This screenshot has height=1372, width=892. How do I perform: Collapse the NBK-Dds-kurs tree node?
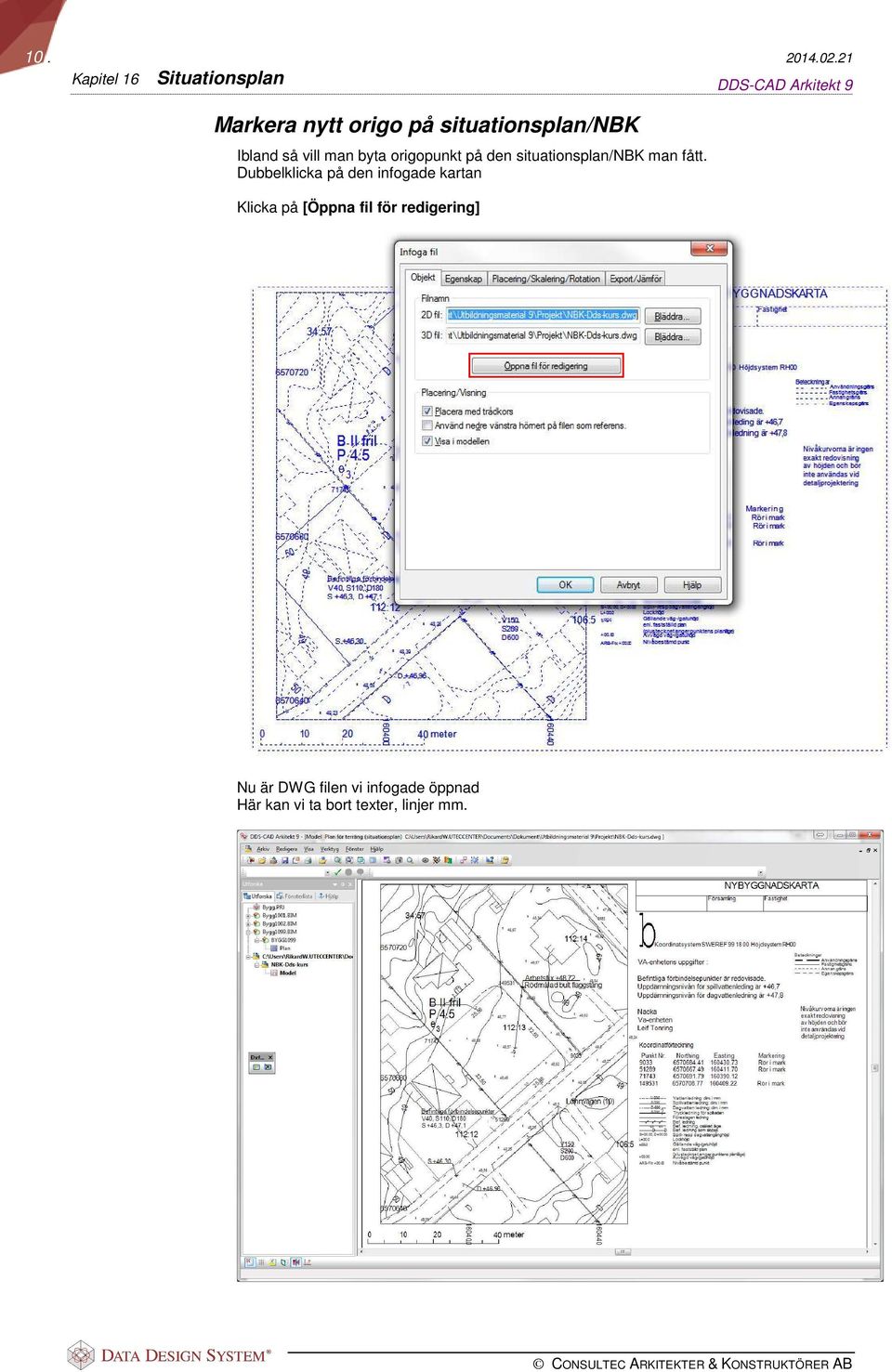(x=256, y=964)
